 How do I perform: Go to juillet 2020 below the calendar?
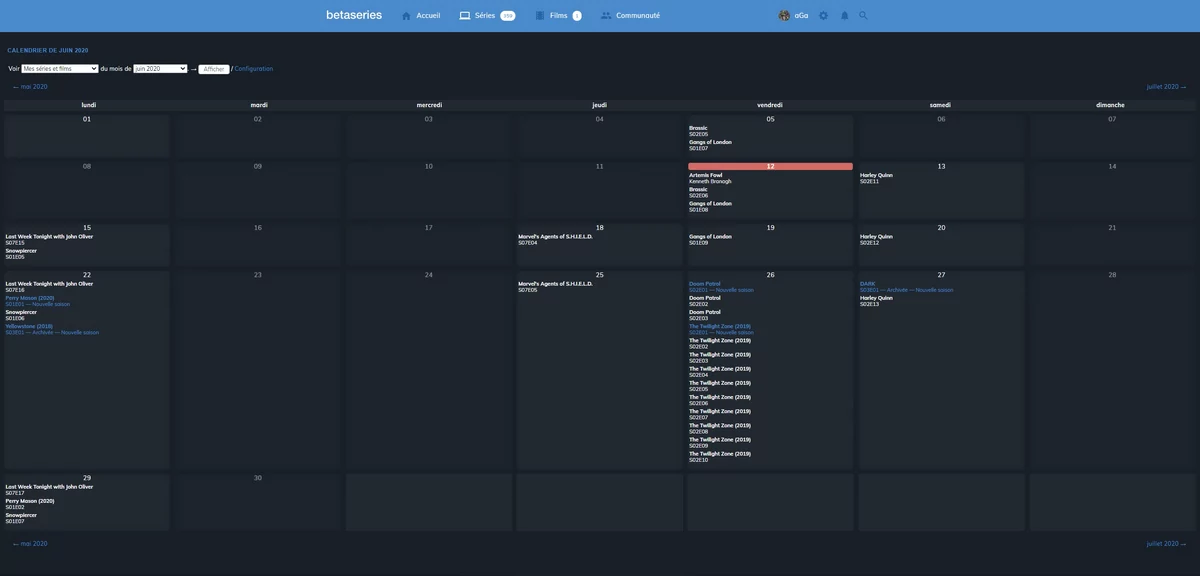[x=1167, y=544]
